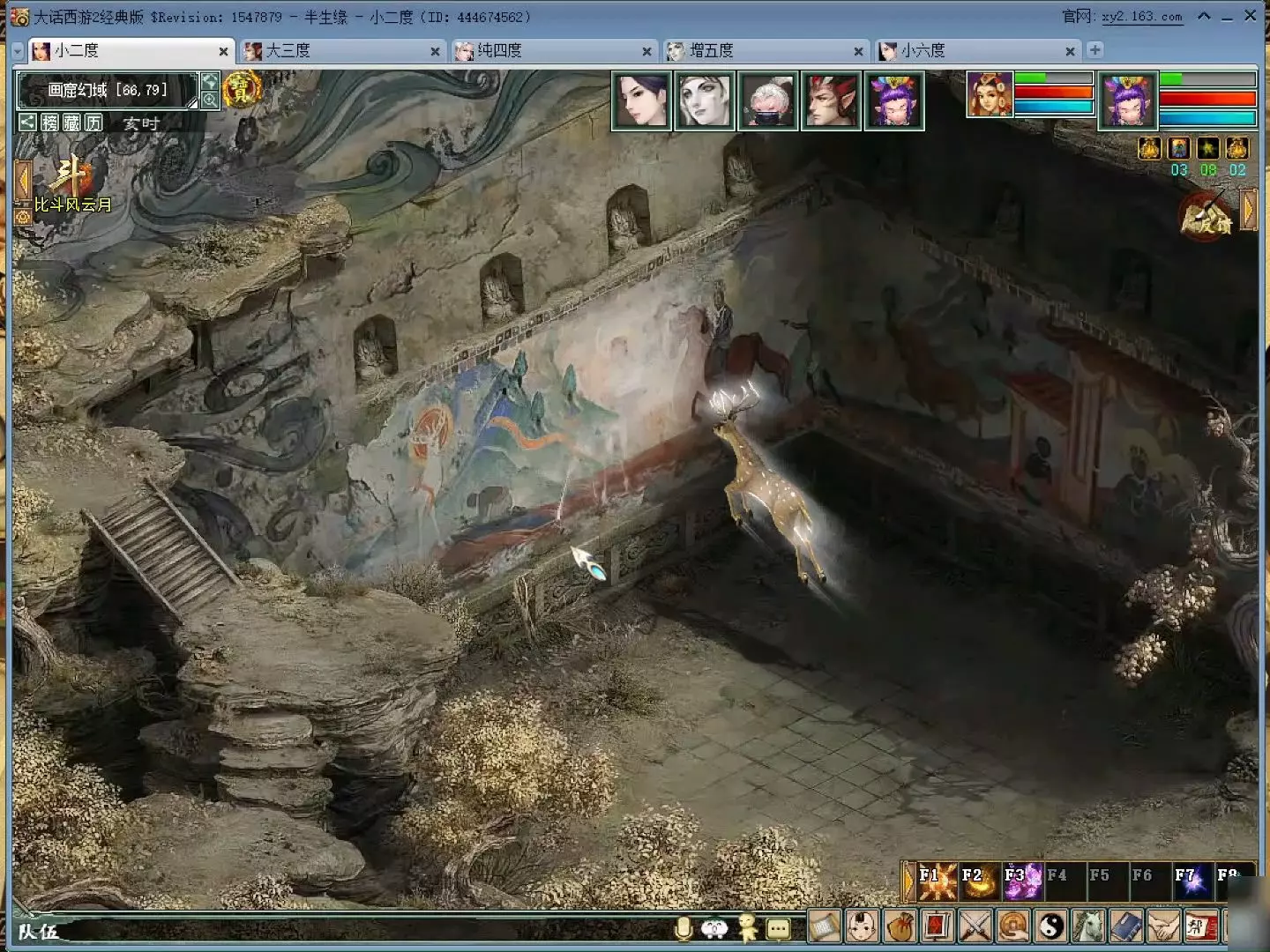Select the dark-haired woman teammate portrait
Image resolution: width=1270 pixels, height=952 pixels.
click(641, 101)
